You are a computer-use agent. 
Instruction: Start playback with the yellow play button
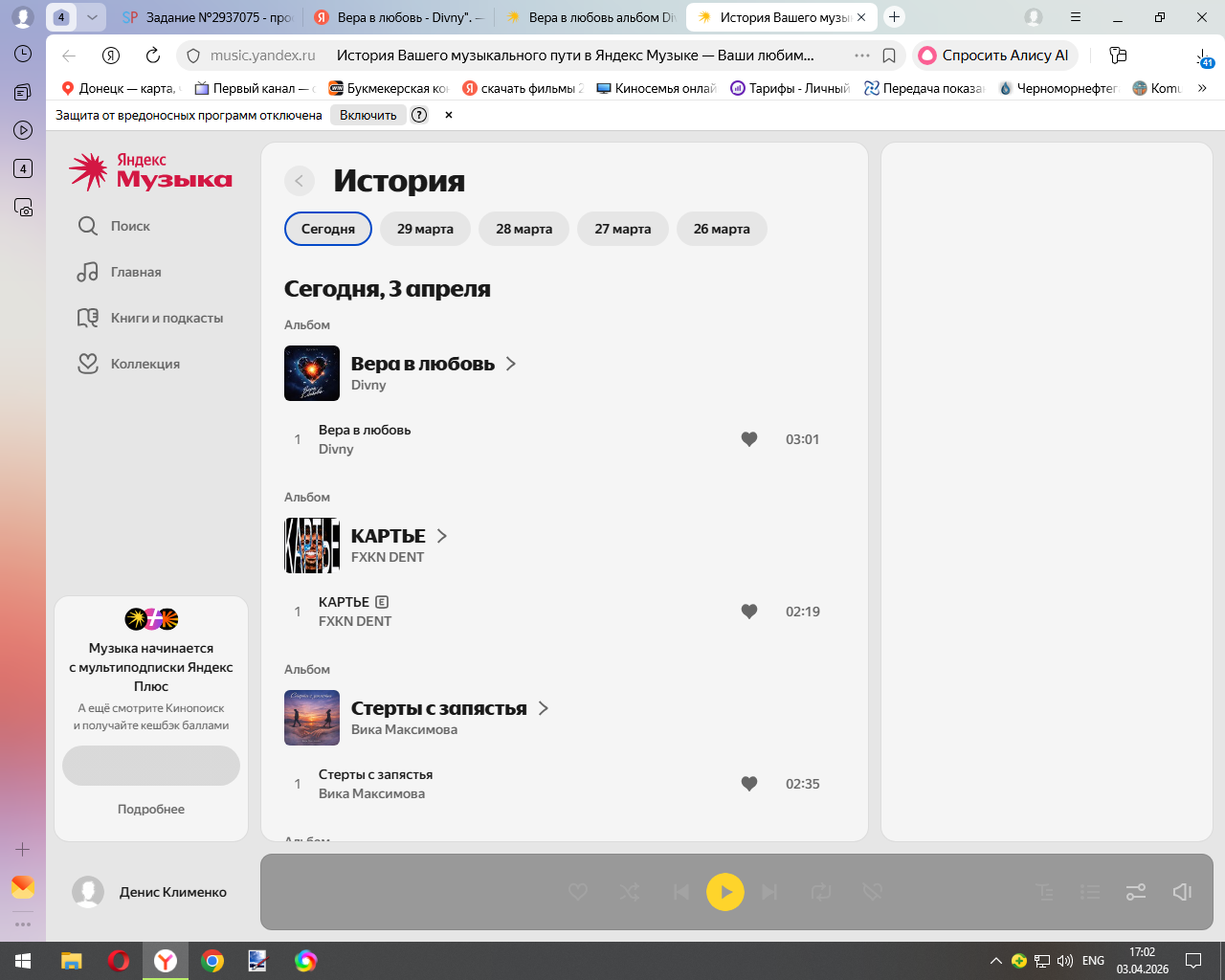click(725, 892)
